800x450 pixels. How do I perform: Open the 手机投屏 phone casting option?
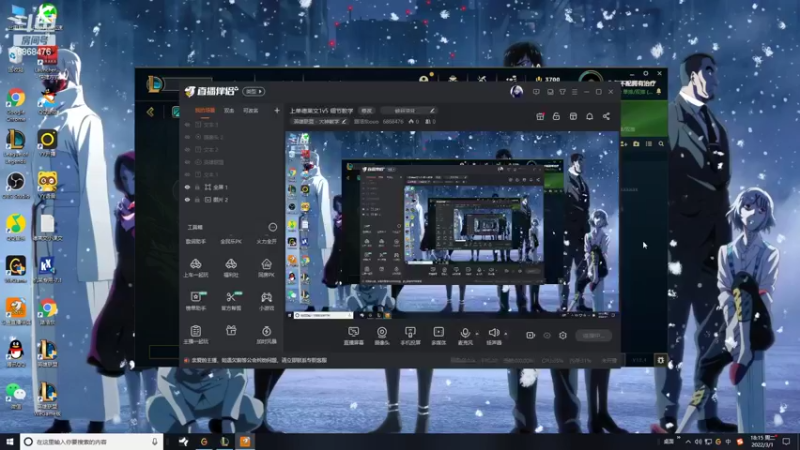410,336
